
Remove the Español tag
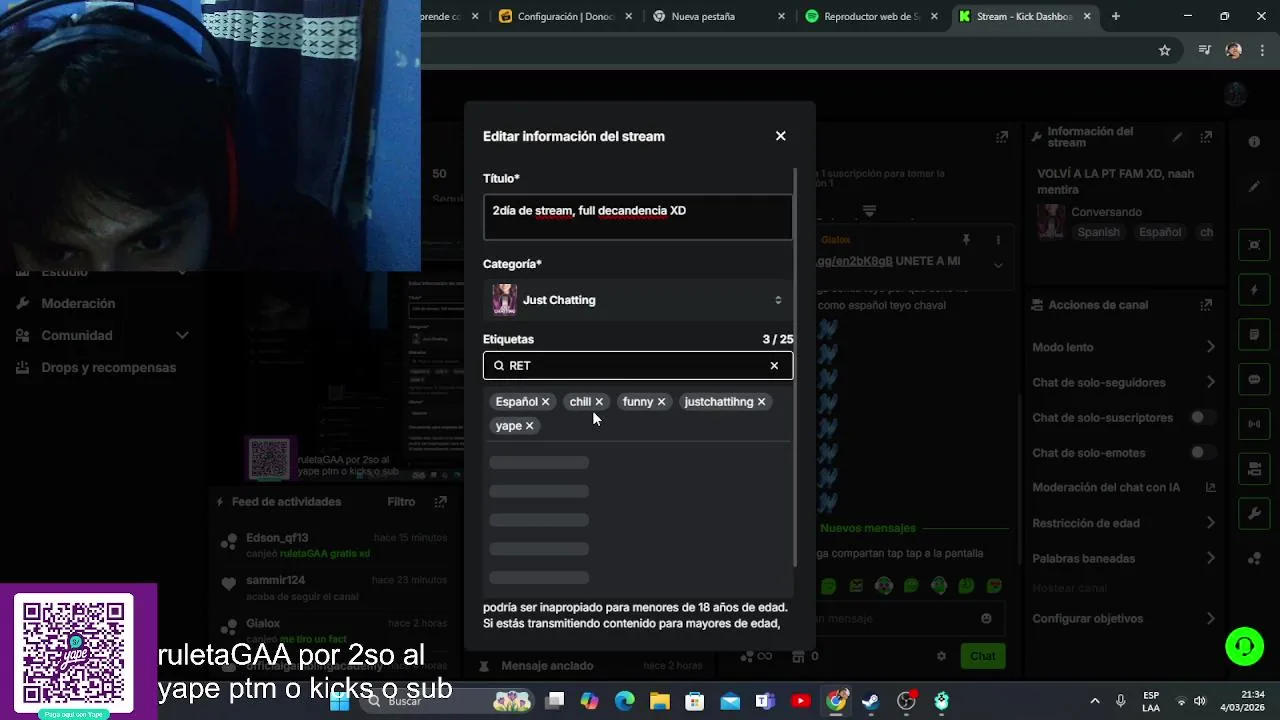546,402
